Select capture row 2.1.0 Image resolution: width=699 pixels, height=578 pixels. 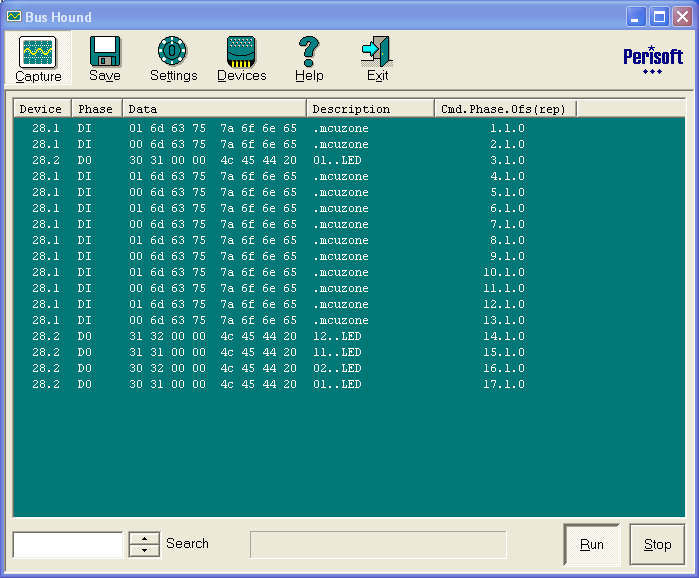[x=349, y=144]
